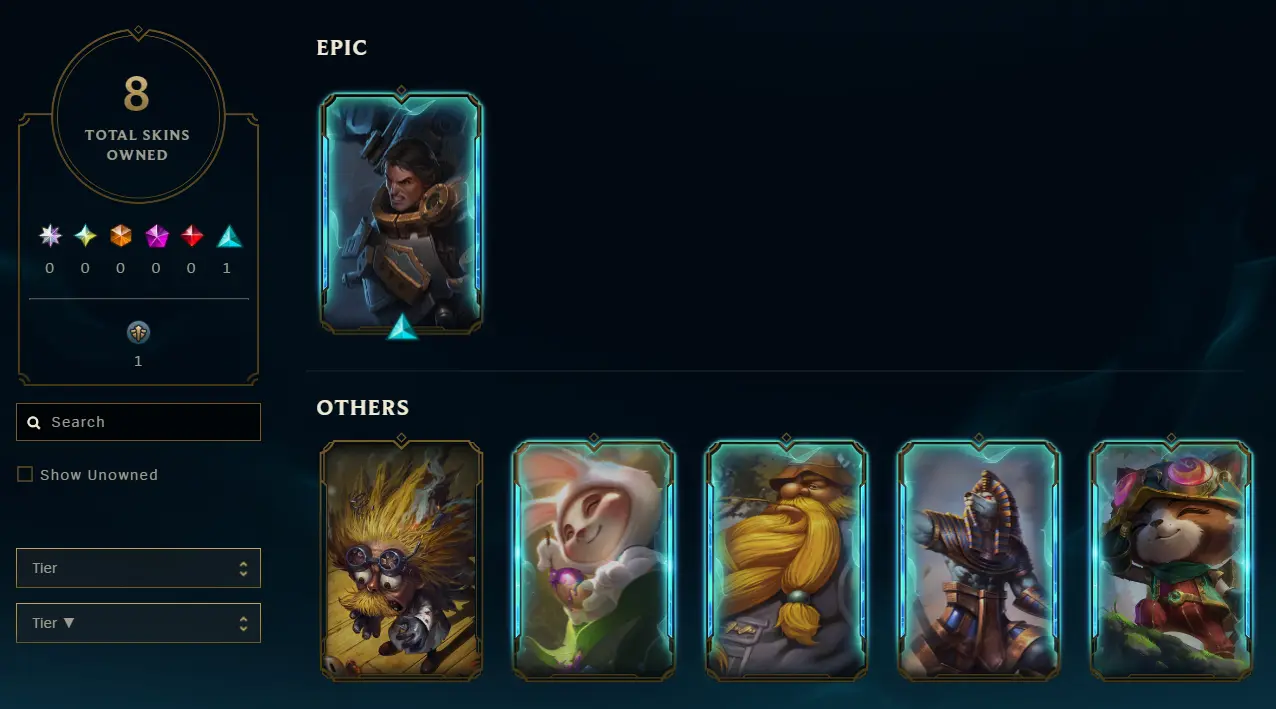
Task: Click the teal Epic triangle tier icon
Action: pos(230,236)
